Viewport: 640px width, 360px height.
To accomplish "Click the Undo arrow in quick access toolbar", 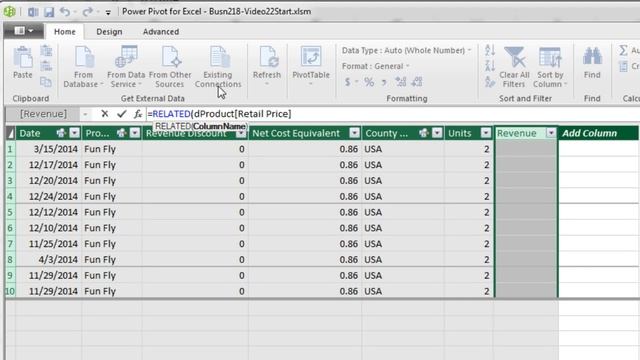I will 64,12.
